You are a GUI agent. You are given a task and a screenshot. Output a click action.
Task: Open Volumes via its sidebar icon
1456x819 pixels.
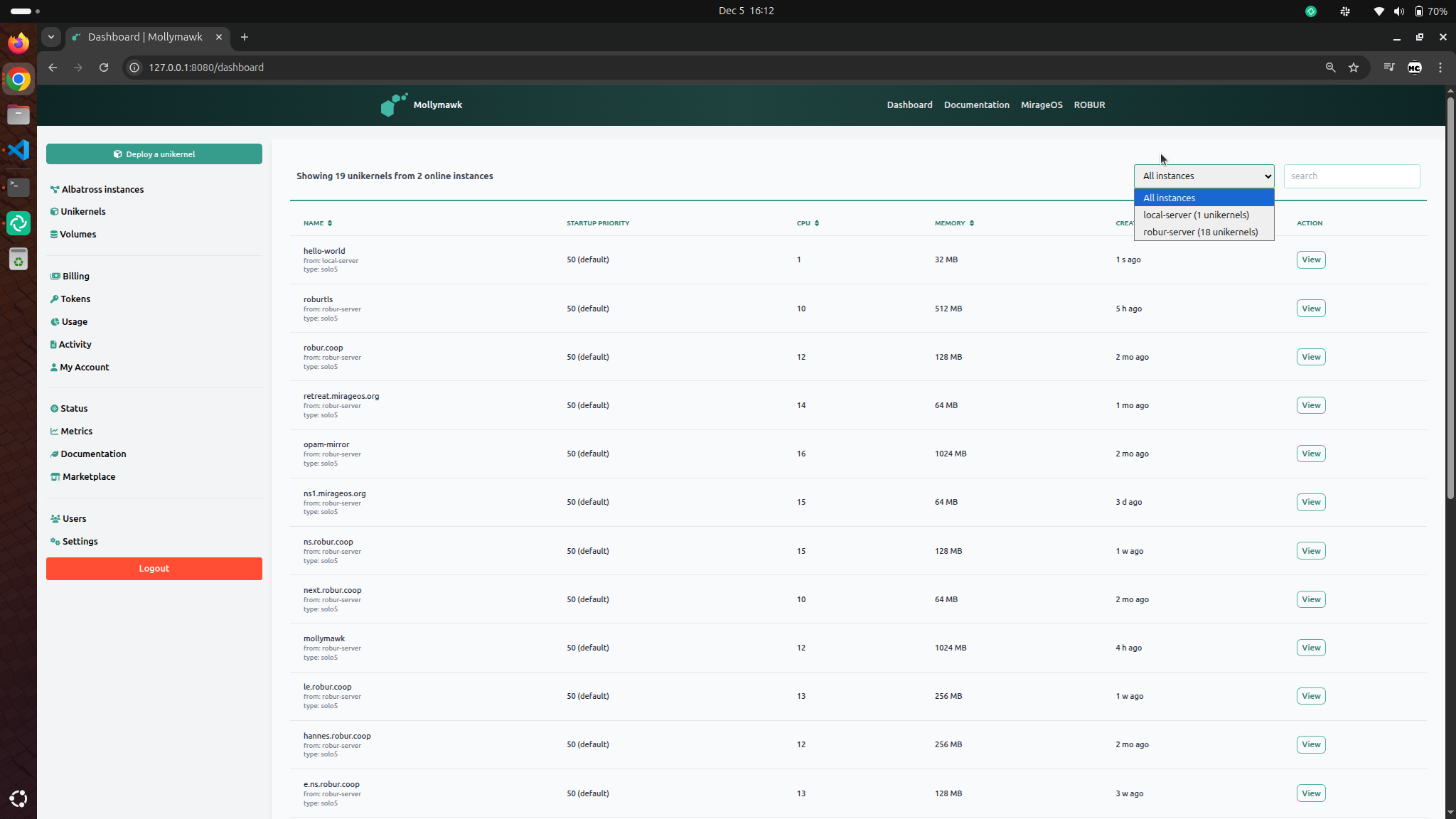(x=55, y=234)
